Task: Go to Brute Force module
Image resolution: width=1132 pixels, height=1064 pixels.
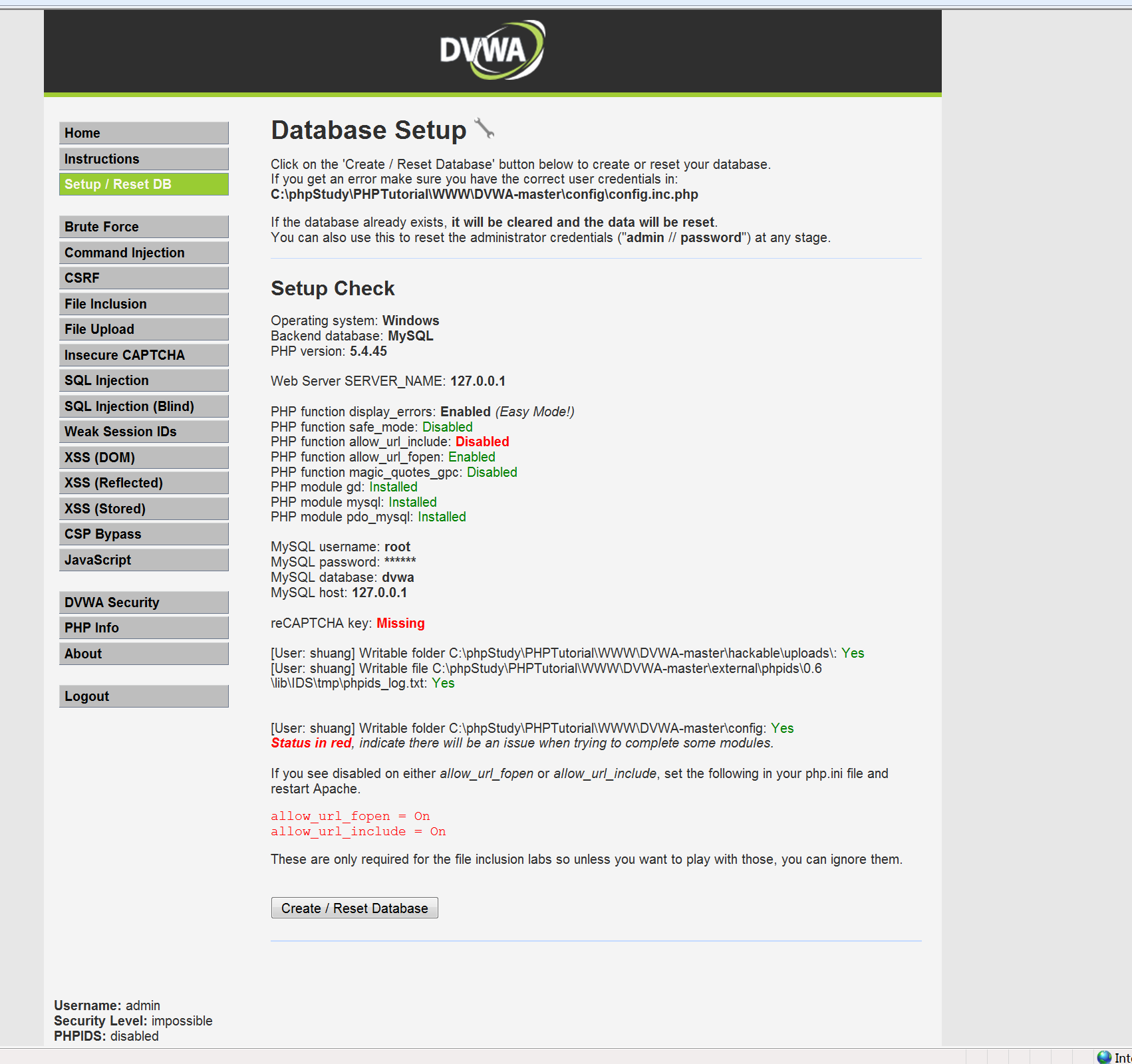Action: (144, 227)
